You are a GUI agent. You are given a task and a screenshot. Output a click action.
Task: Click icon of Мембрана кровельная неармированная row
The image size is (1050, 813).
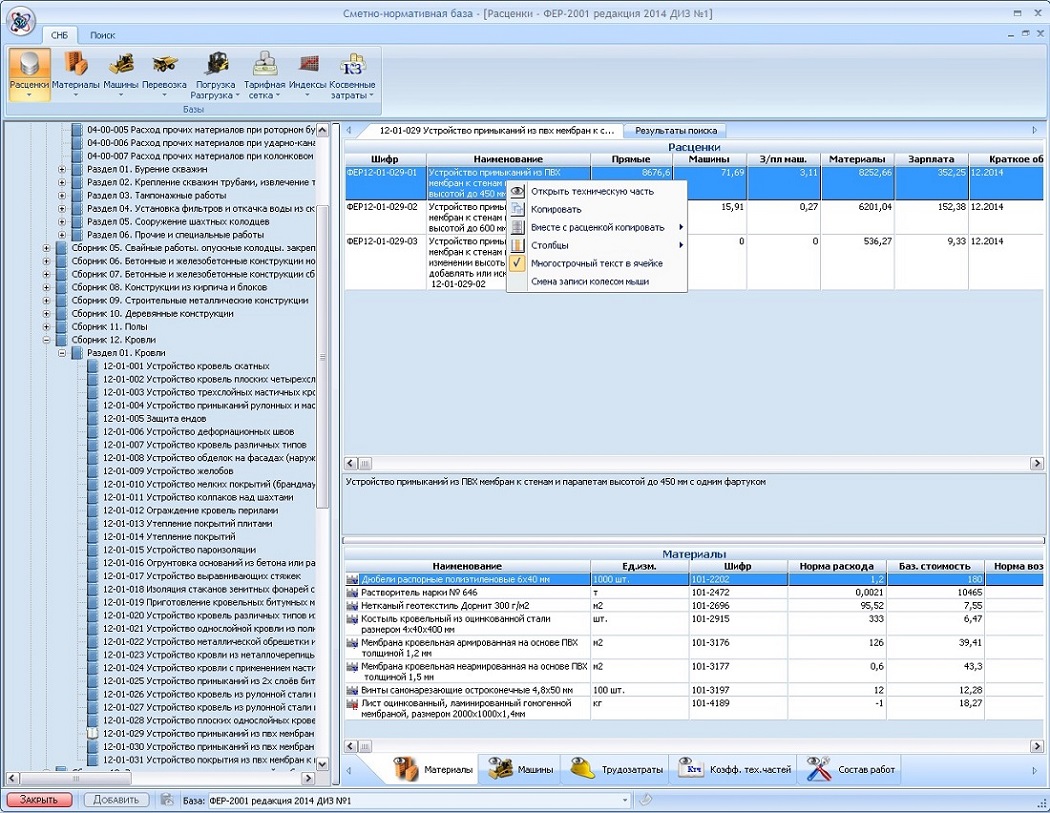[352, 667]
